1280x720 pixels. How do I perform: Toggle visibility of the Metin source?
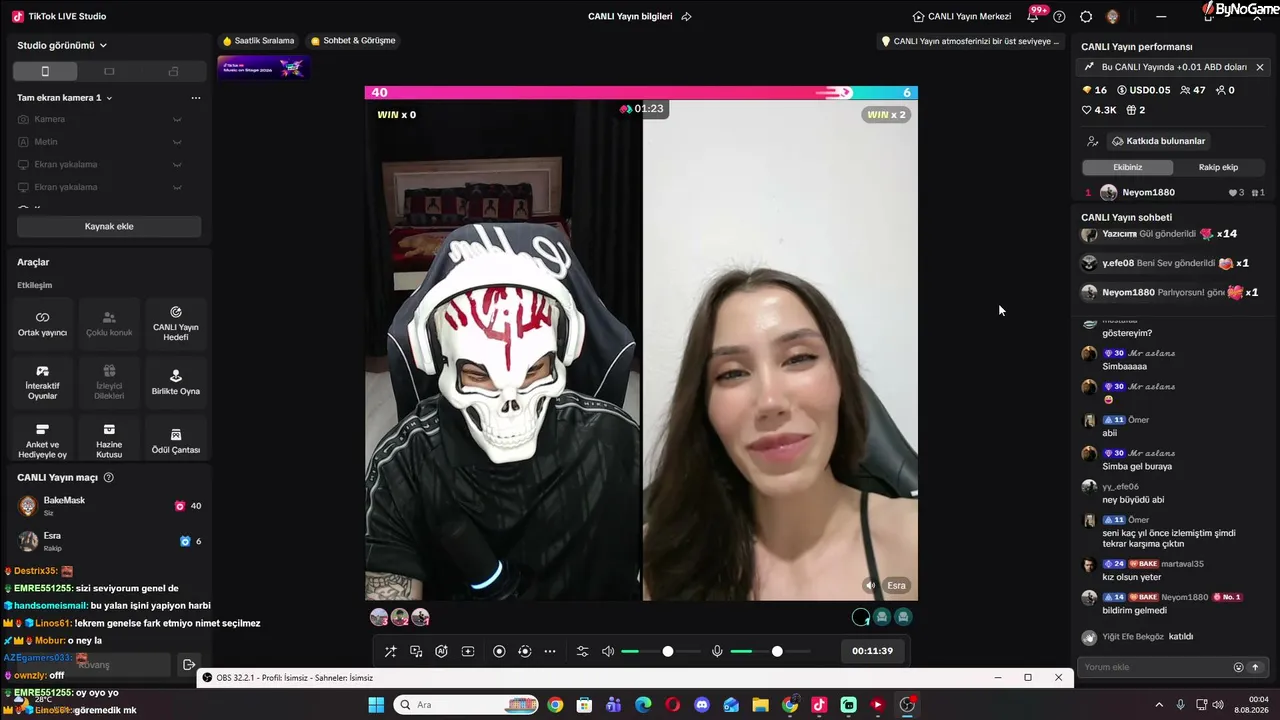[x=177, y=142]
